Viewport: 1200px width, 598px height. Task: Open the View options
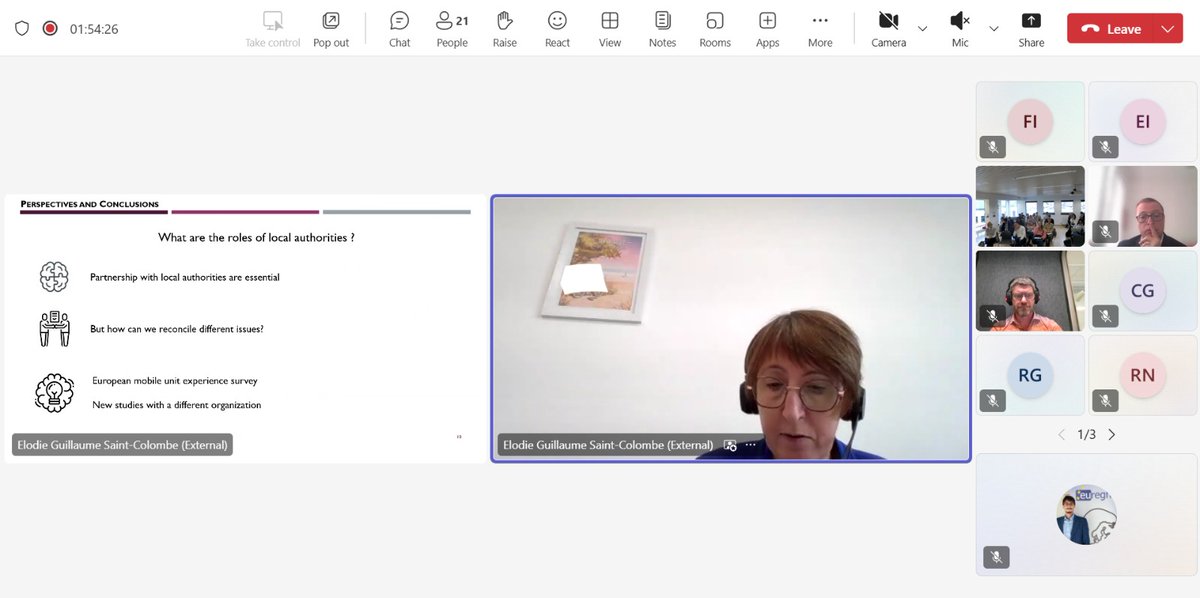tap(610, 27)
